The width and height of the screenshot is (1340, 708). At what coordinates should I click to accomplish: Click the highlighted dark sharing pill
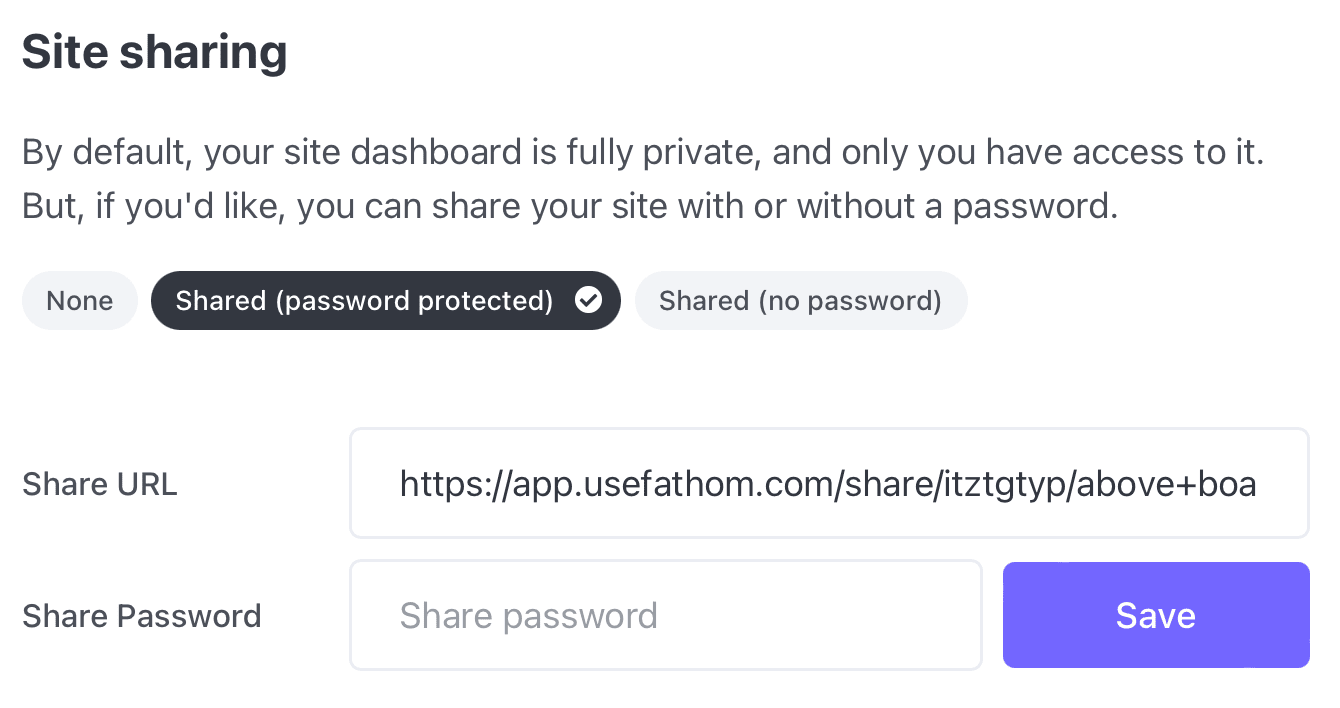coord(385,300)
